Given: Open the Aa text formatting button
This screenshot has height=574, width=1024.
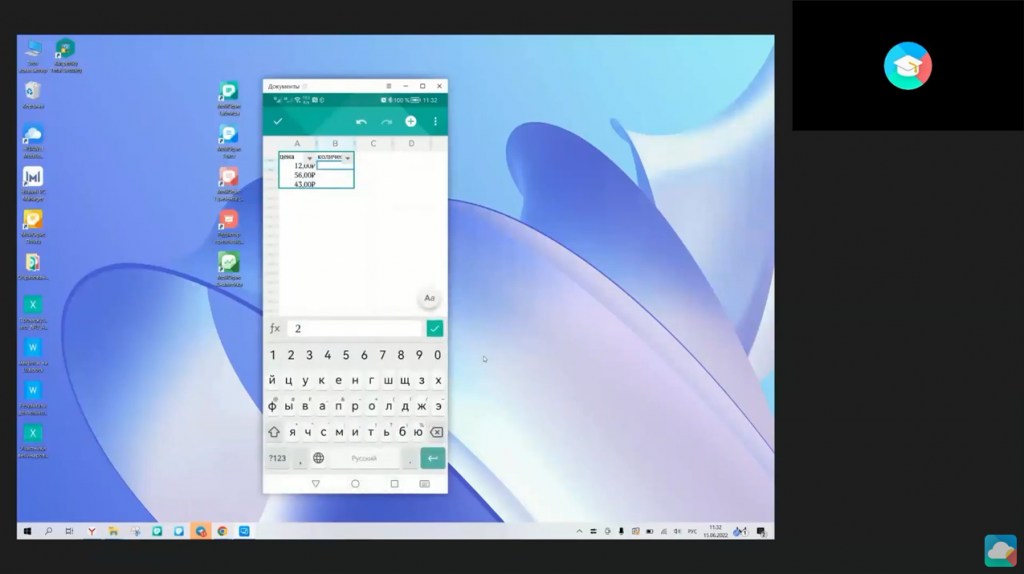Looking at the screenshot, I should pos(429,298).
